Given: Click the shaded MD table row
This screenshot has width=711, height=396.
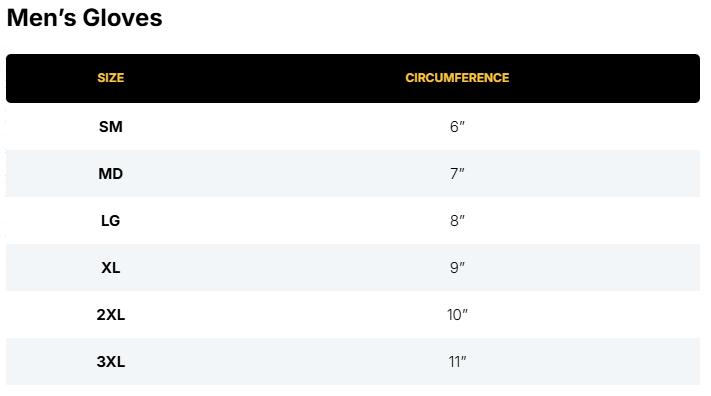Looking at the screenshot, I should tap(353, 173).
